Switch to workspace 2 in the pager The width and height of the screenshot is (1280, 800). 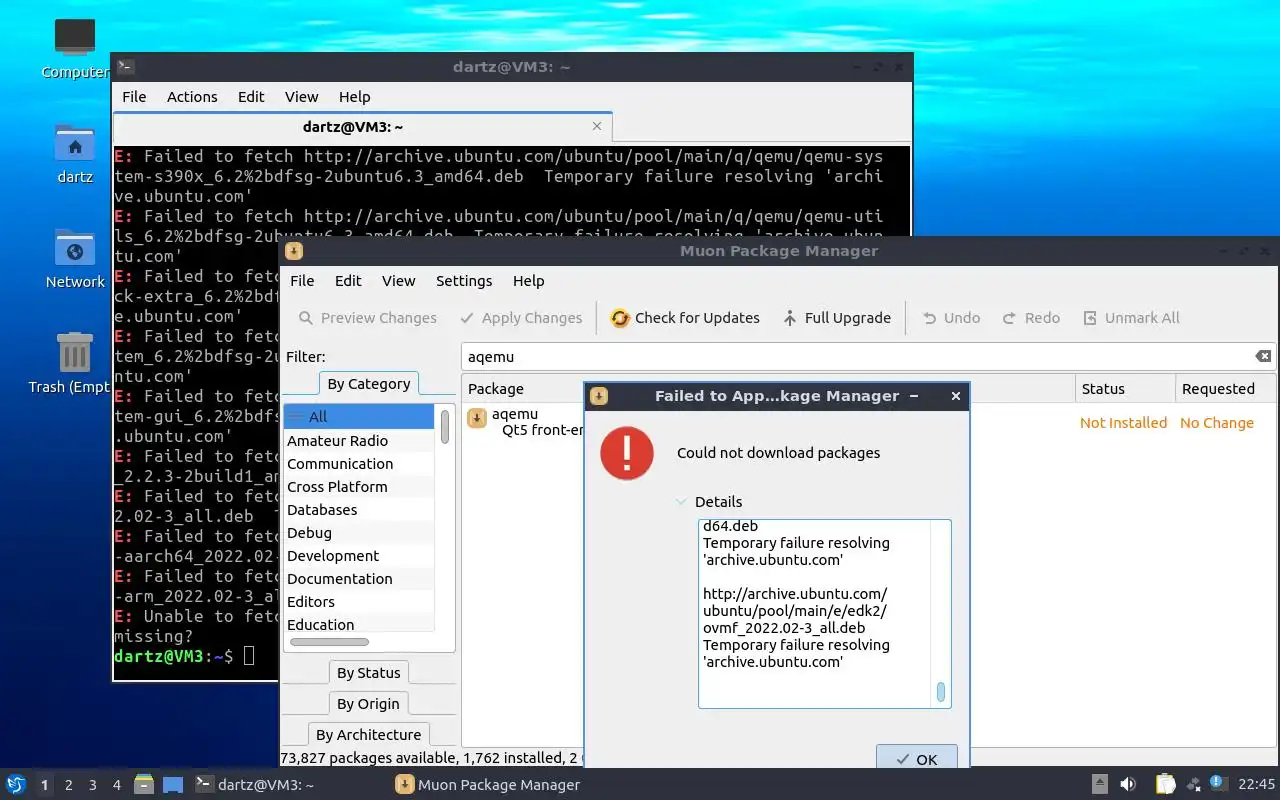(x=69, y=785)
